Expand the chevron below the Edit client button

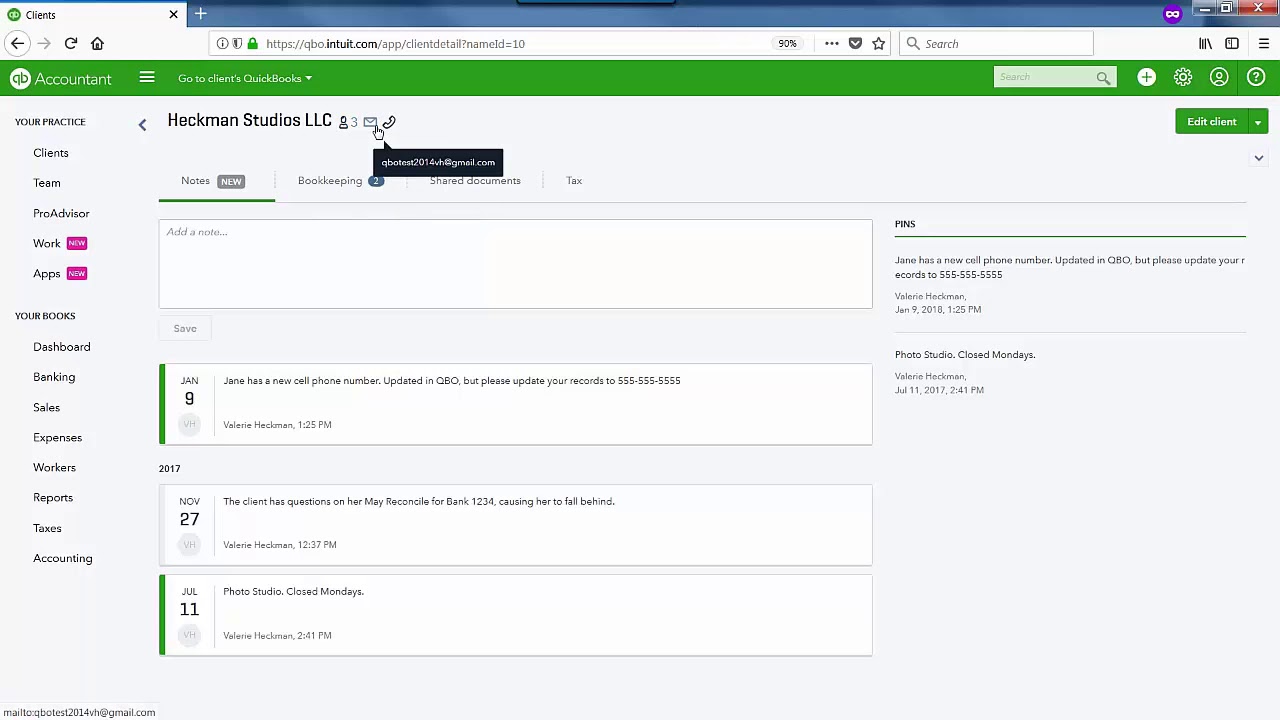(1259, 158)
